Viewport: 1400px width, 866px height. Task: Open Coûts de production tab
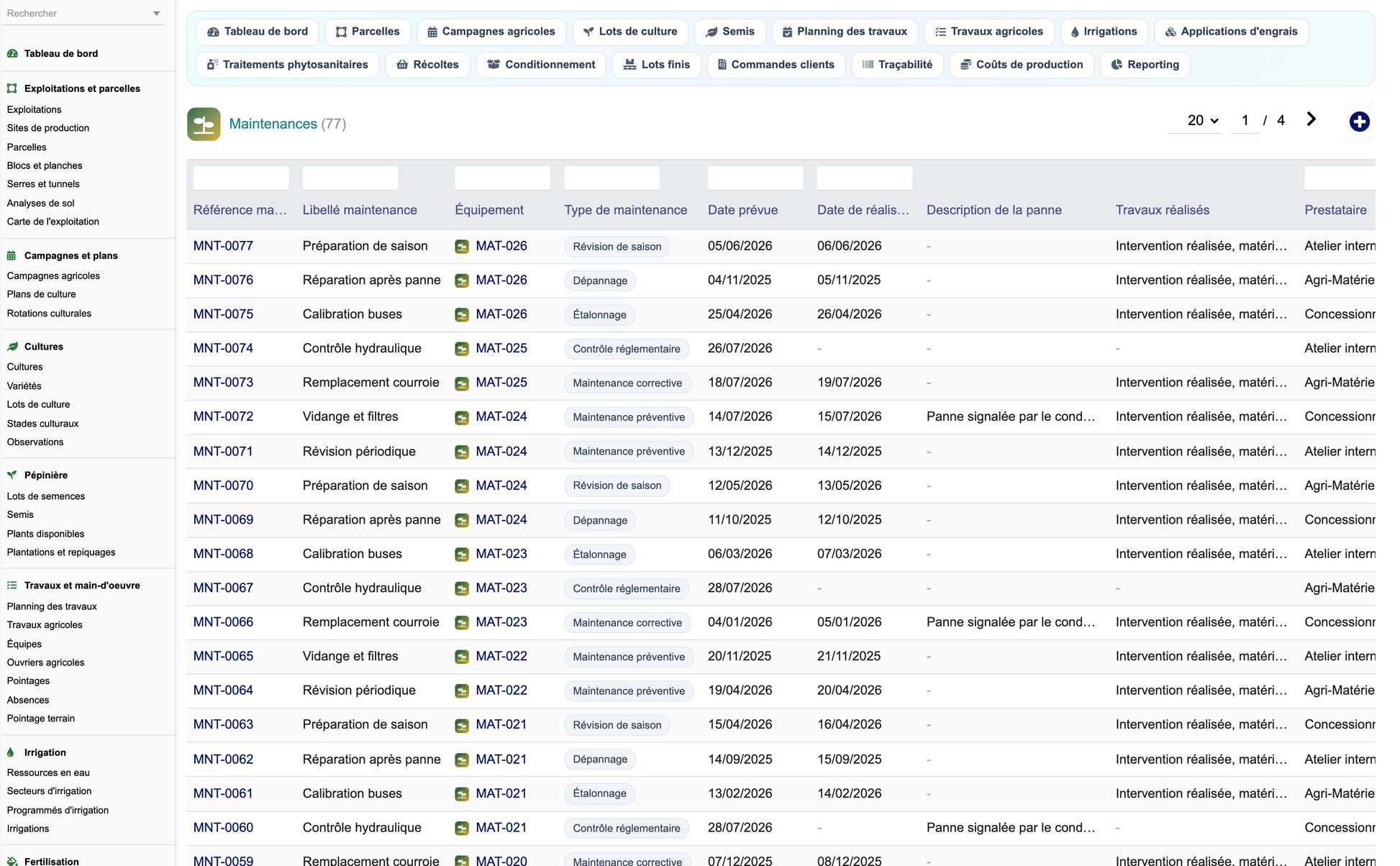pos(1022,65)
